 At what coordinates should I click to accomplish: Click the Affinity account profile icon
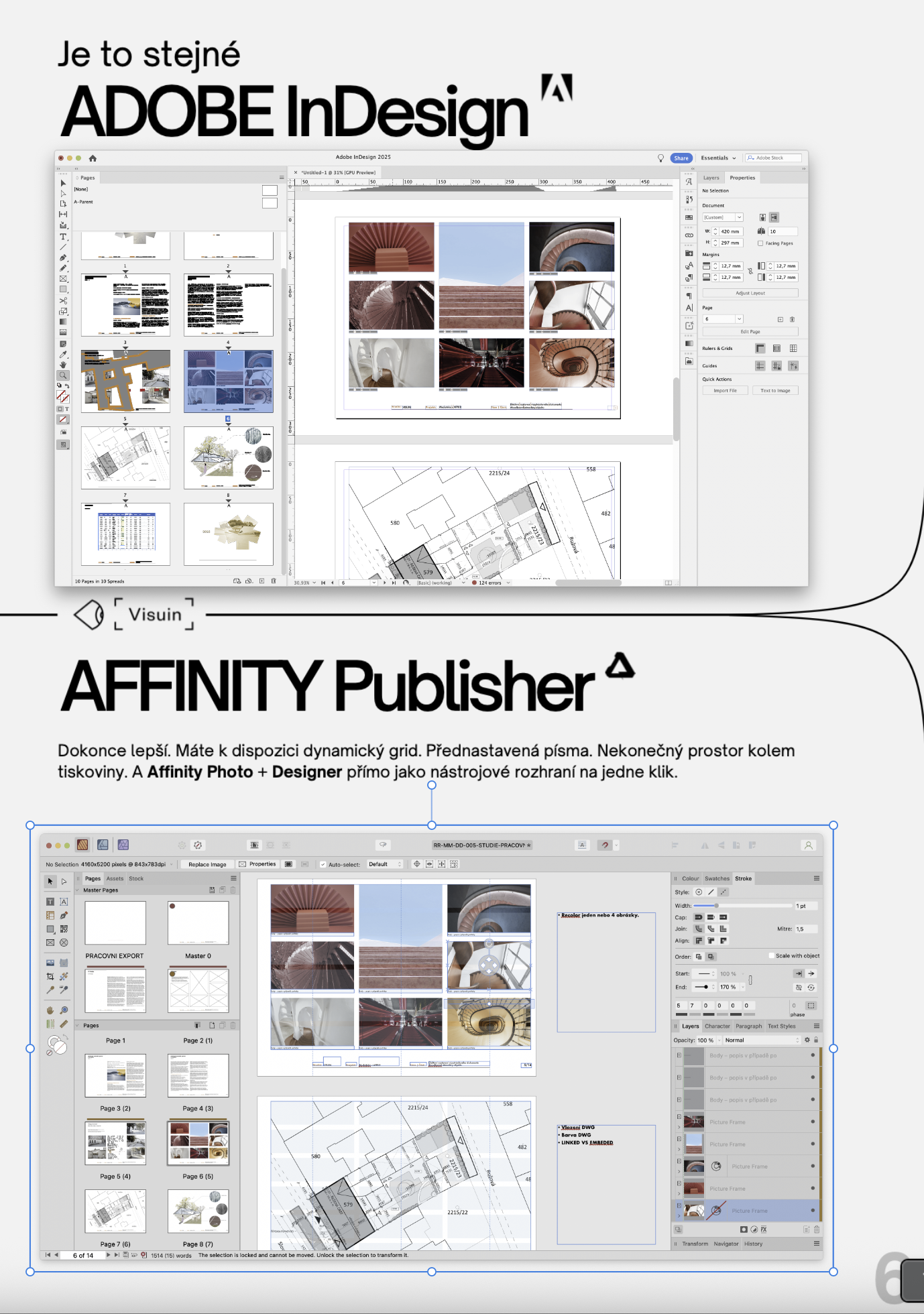(x=809, y=845)
